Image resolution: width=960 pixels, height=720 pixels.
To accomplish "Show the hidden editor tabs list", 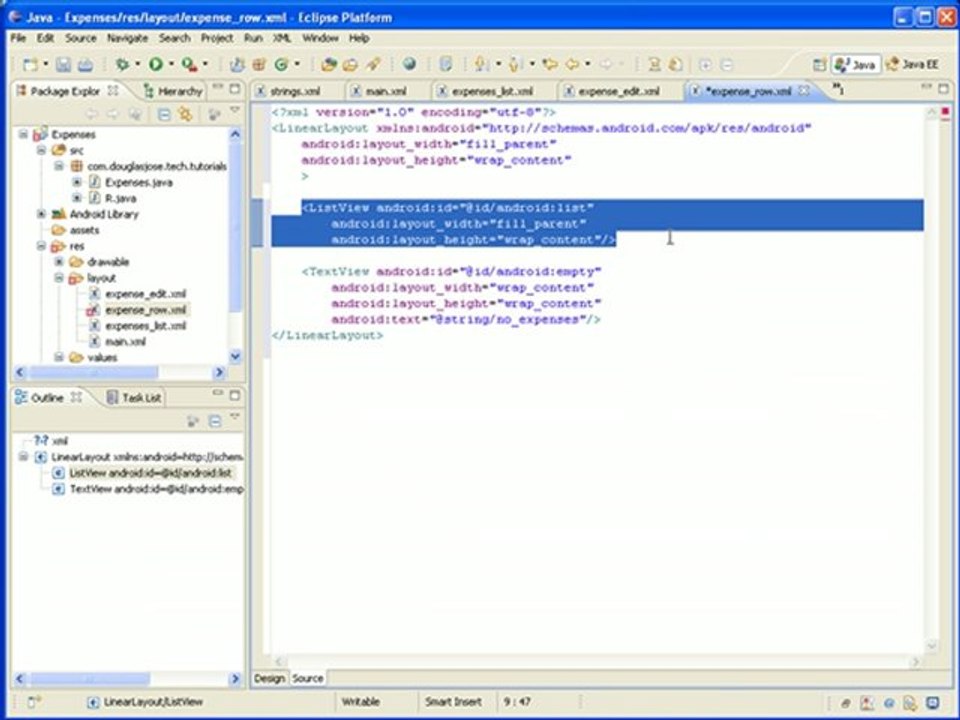I will [x=838, y=90].
